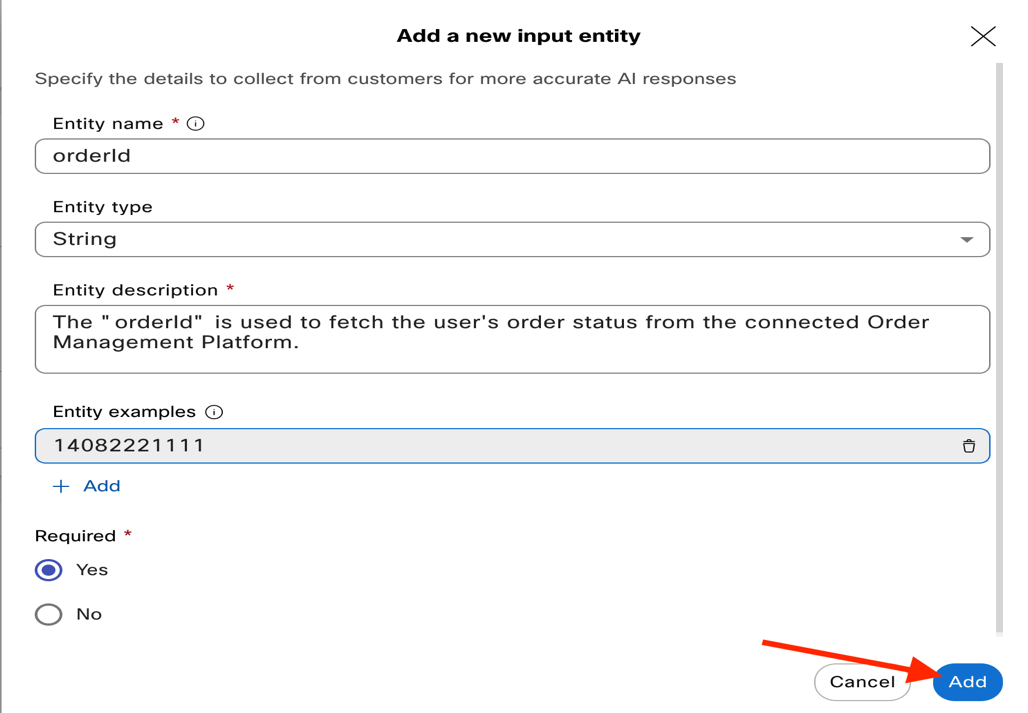
Task: Click the plus icon under Entity examples
Action: (x=62, y=486)
